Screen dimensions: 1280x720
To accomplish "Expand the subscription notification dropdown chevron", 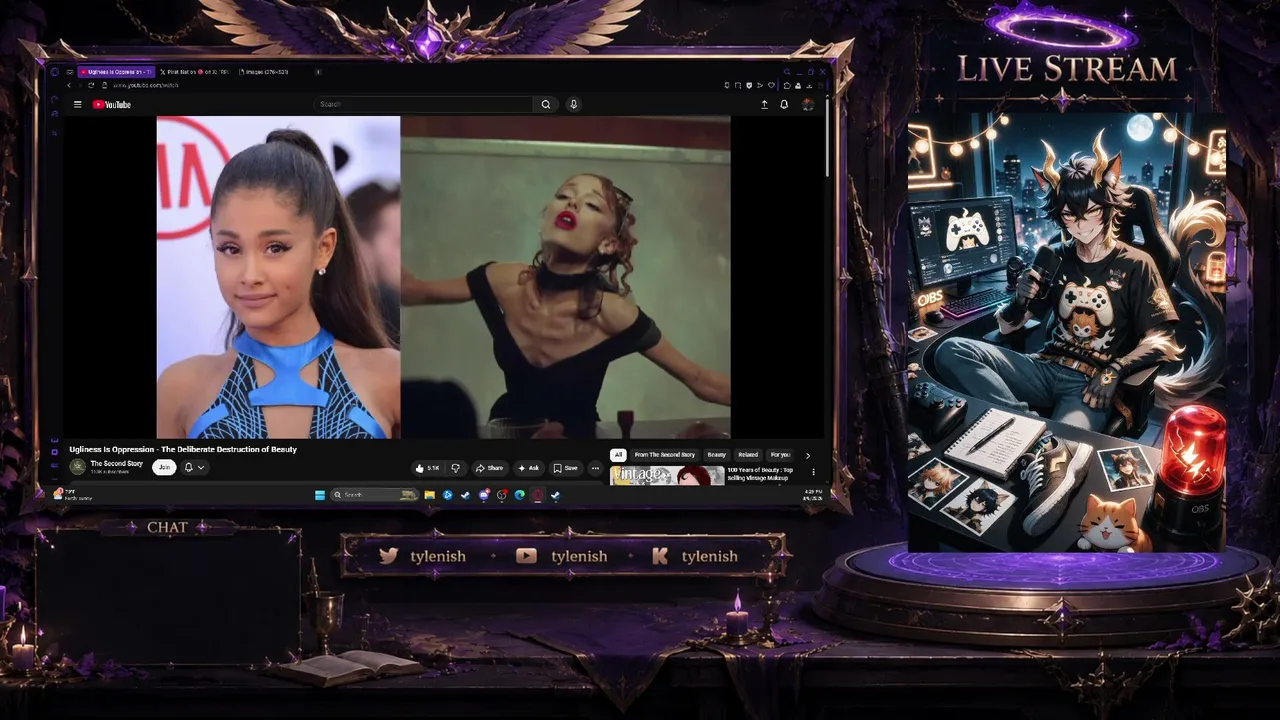I will (200, 467).
